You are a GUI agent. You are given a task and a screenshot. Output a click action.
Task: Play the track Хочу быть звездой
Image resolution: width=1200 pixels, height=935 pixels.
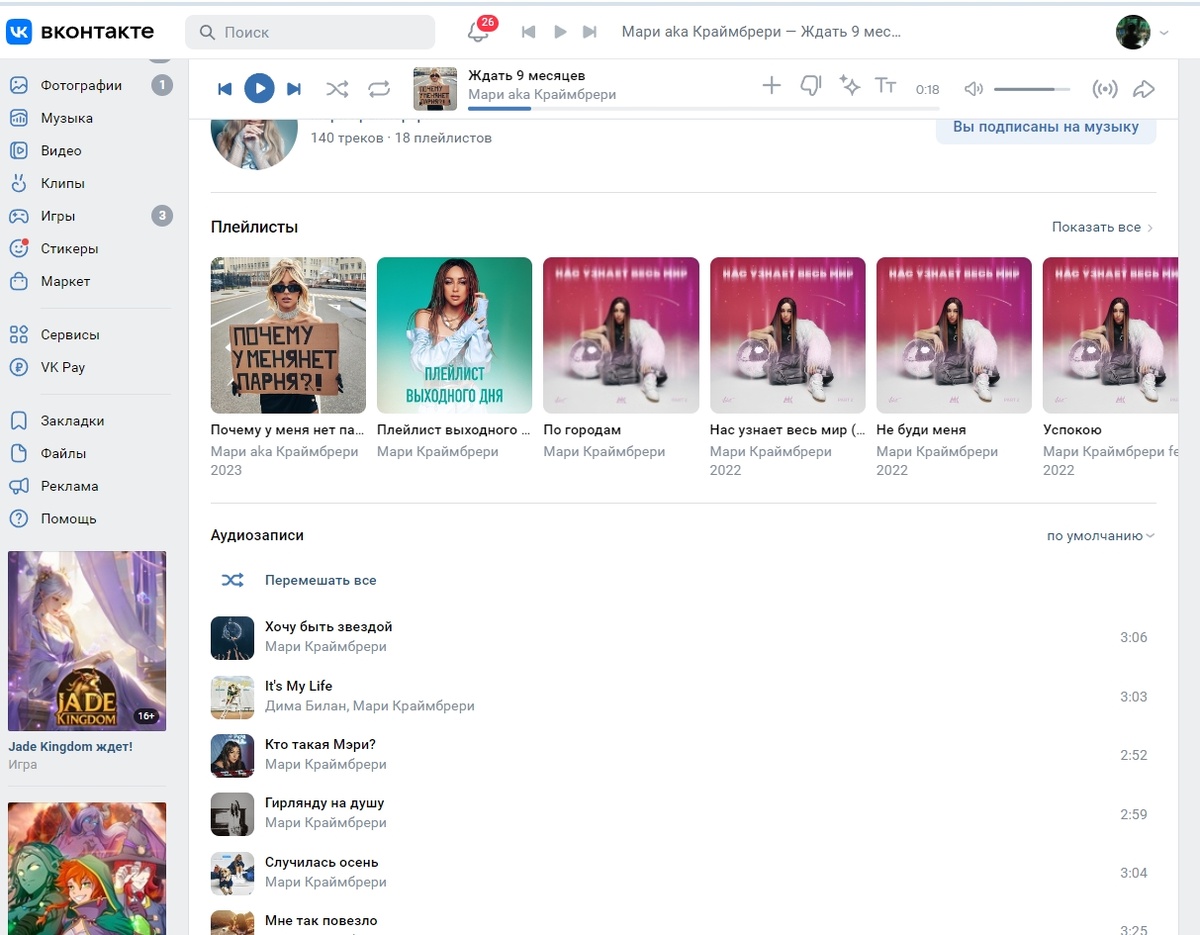(683, 637)
